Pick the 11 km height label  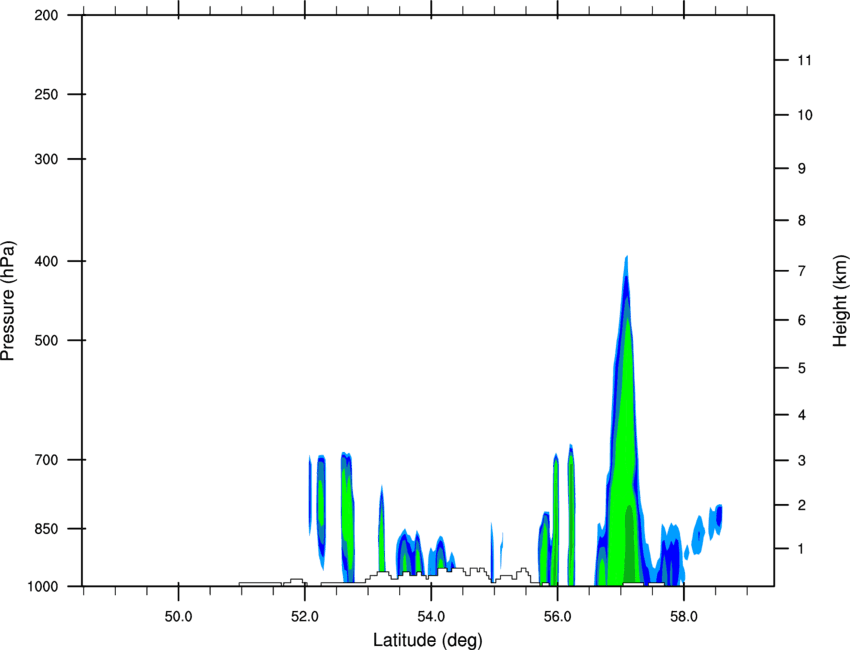805,60
